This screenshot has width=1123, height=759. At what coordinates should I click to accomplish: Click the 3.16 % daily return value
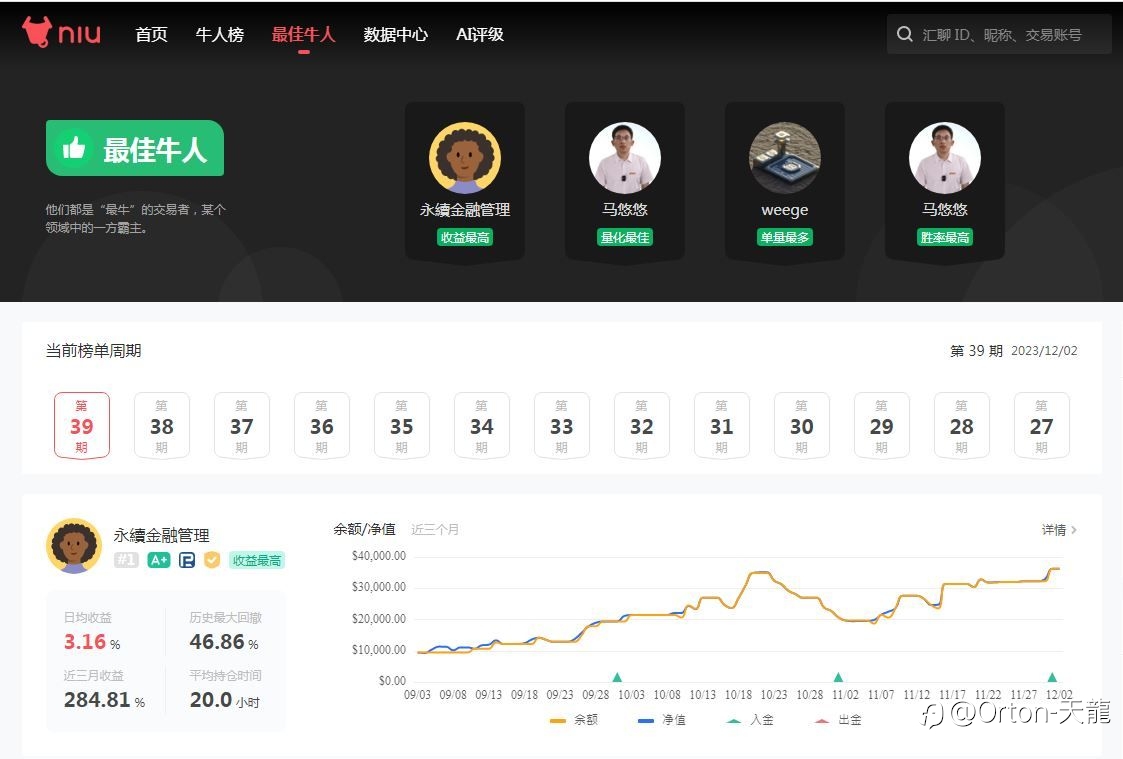click(x=92, y=642)
